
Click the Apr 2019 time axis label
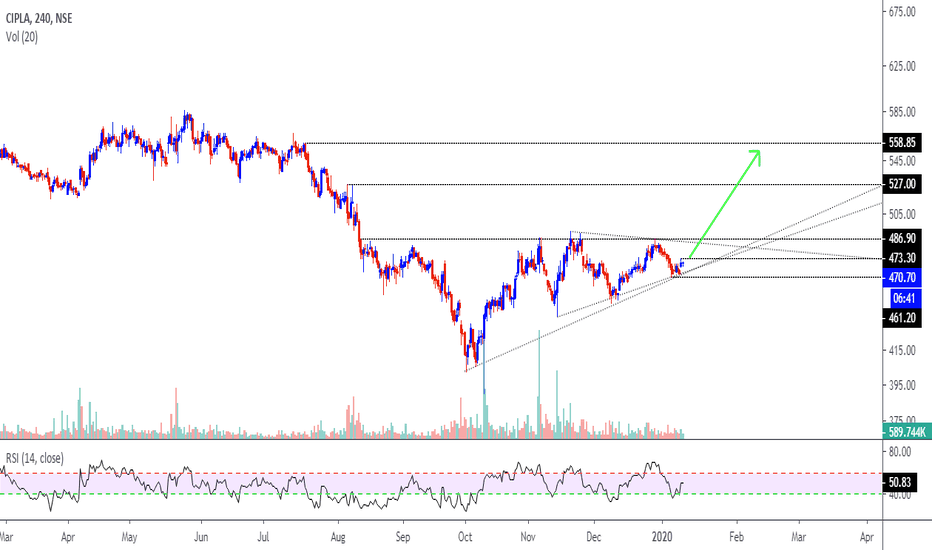(x=68, y=537)
